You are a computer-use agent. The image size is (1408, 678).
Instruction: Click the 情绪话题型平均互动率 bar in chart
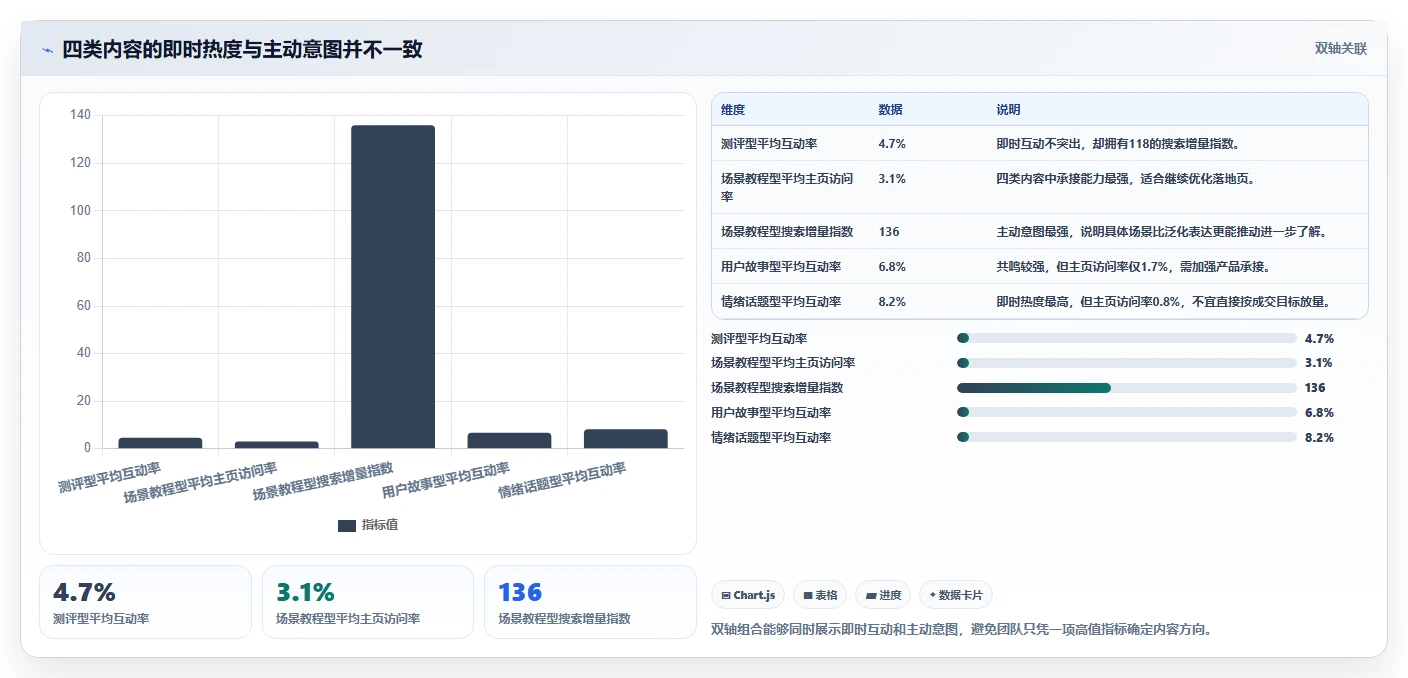click(x=625, y=439)
